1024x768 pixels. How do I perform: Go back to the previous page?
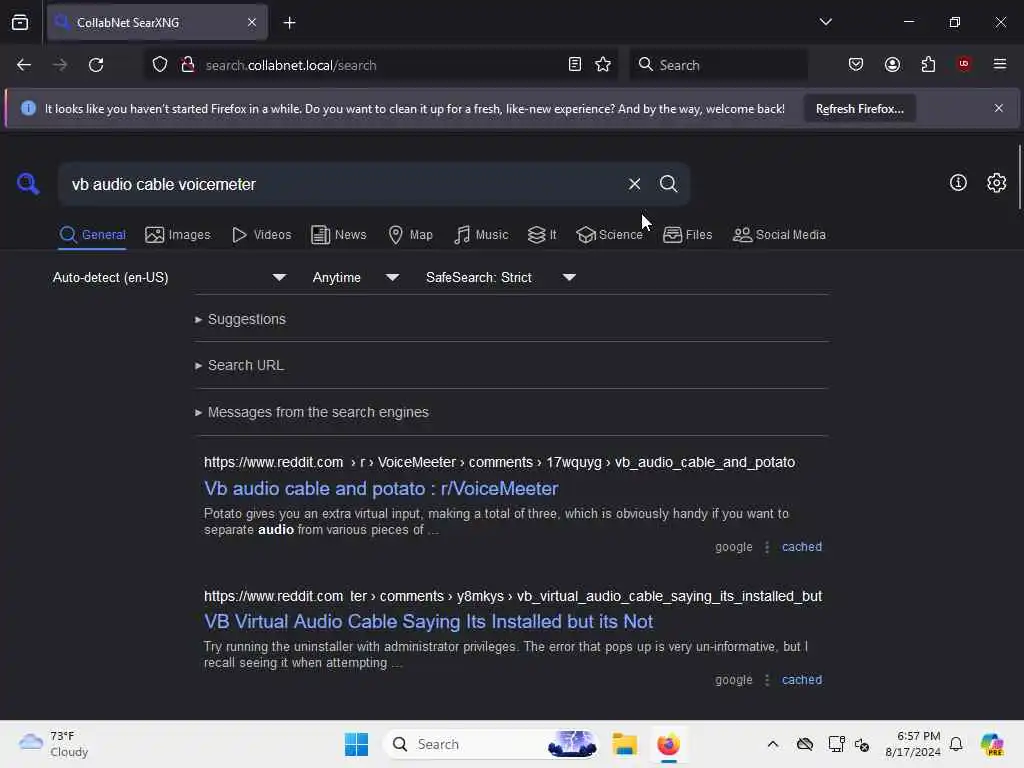click(x=24, y=65)
